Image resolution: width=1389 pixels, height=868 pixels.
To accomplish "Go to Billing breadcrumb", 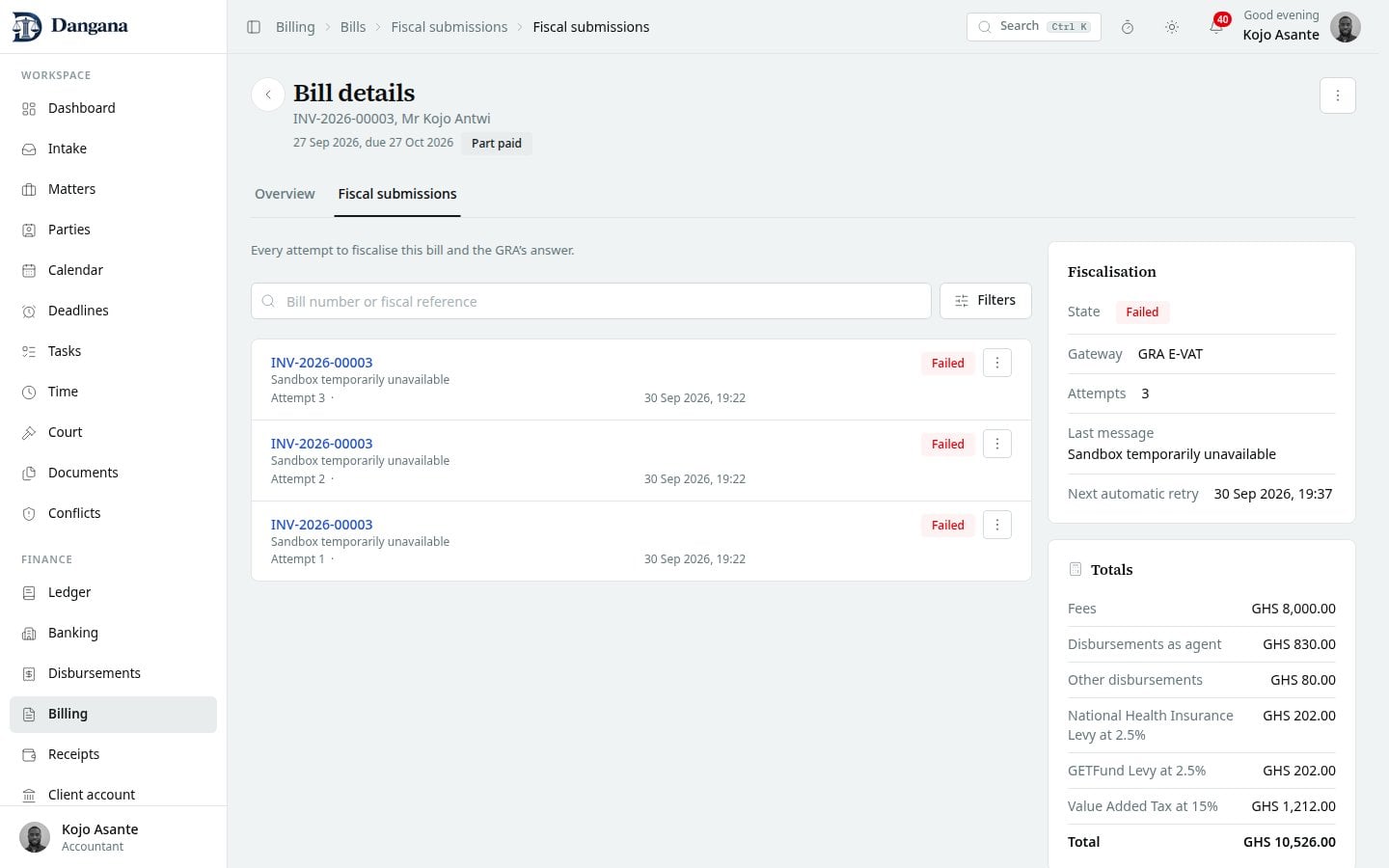I will click(295, 27).
